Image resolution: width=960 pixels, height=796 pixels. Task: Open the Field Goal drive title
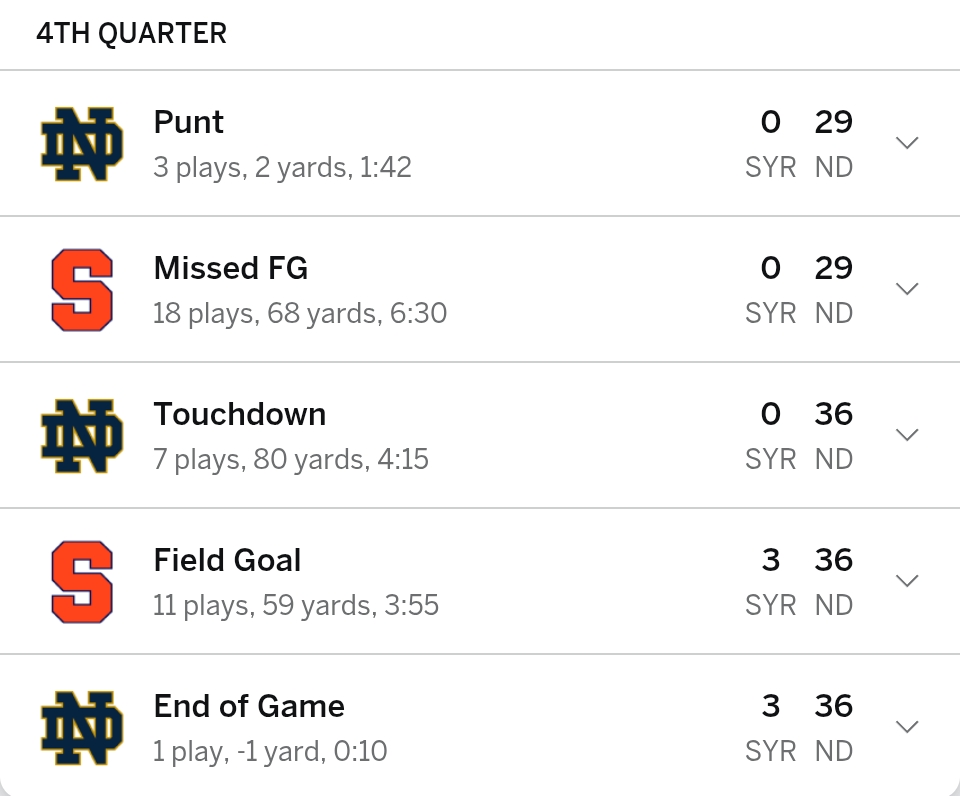tap(227, 560)
